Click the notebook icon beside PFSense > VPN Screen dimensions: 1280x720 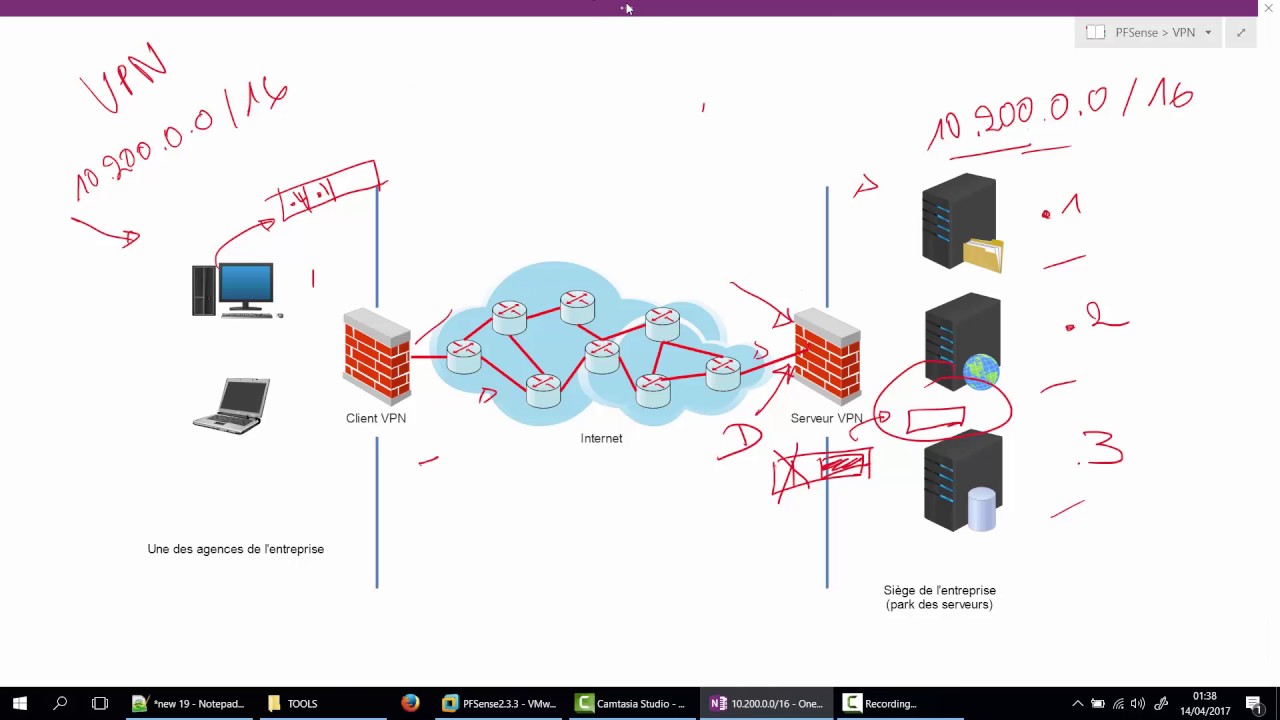coord(1096,33)
